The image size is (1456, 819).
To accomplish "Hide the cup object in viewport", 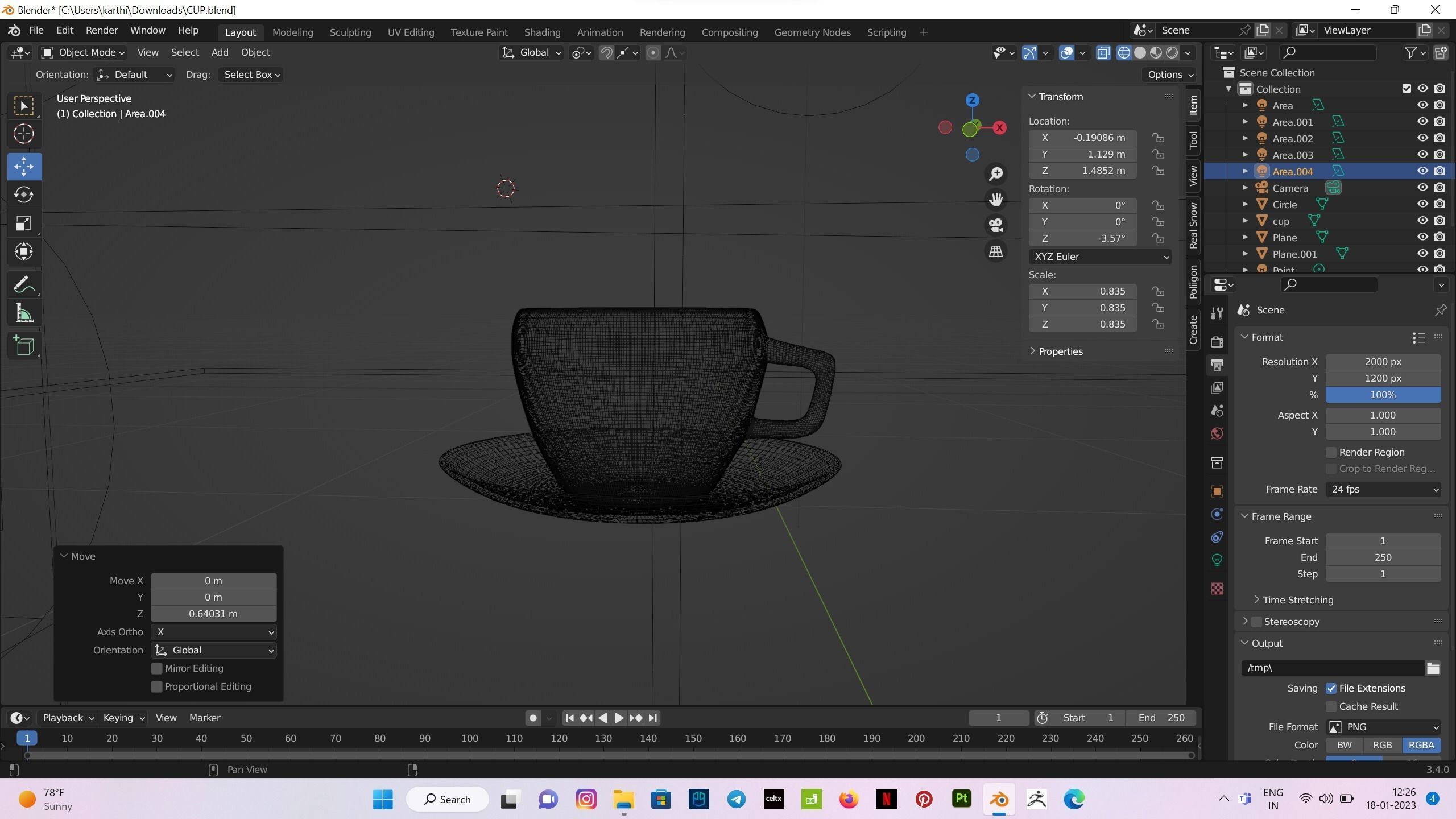I will click(1422, 221).
